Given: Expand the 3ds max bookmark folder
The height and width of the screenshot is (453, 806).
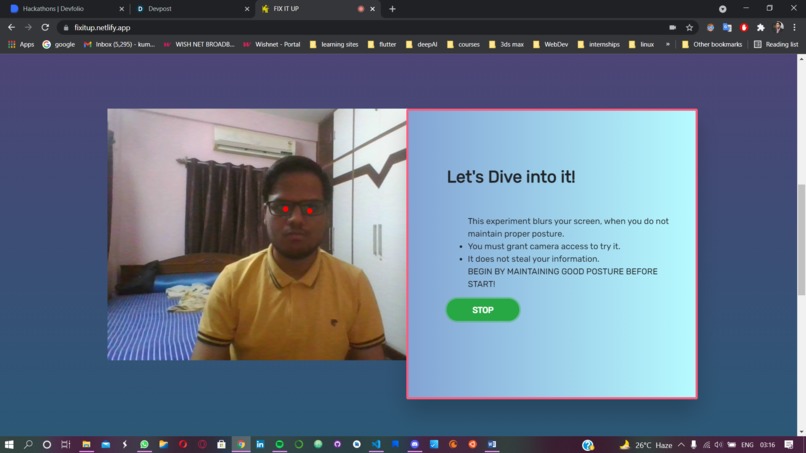Looking at the screenshot, I should click(x=506, y=44).
